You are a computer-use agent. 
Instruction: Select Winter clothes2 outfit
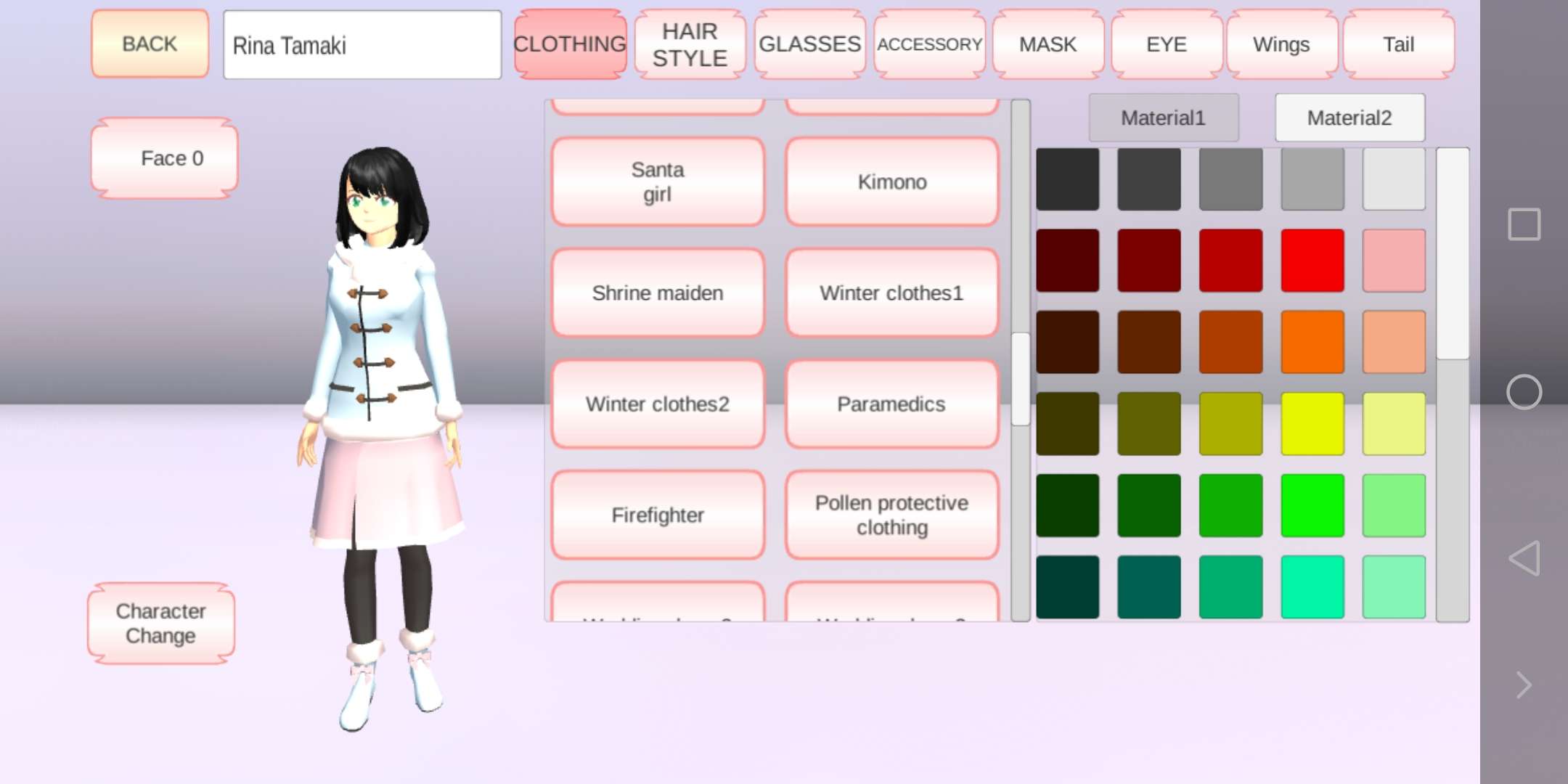[658, 404]
